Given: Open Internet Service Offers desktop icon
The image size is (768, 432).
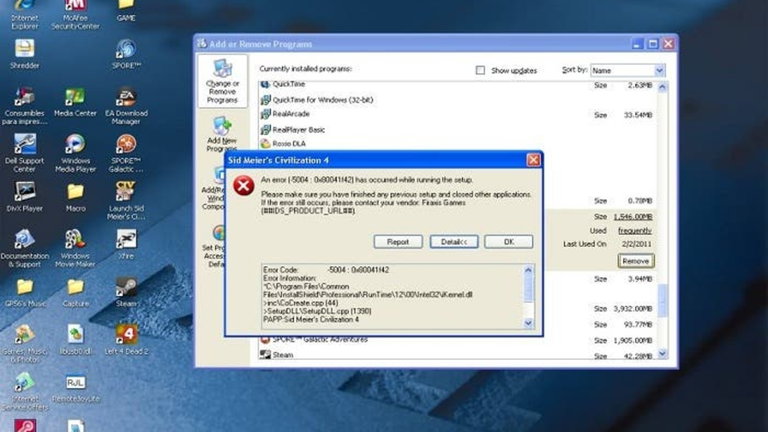Looking at the screenshot, I should [x=24, y=391].
